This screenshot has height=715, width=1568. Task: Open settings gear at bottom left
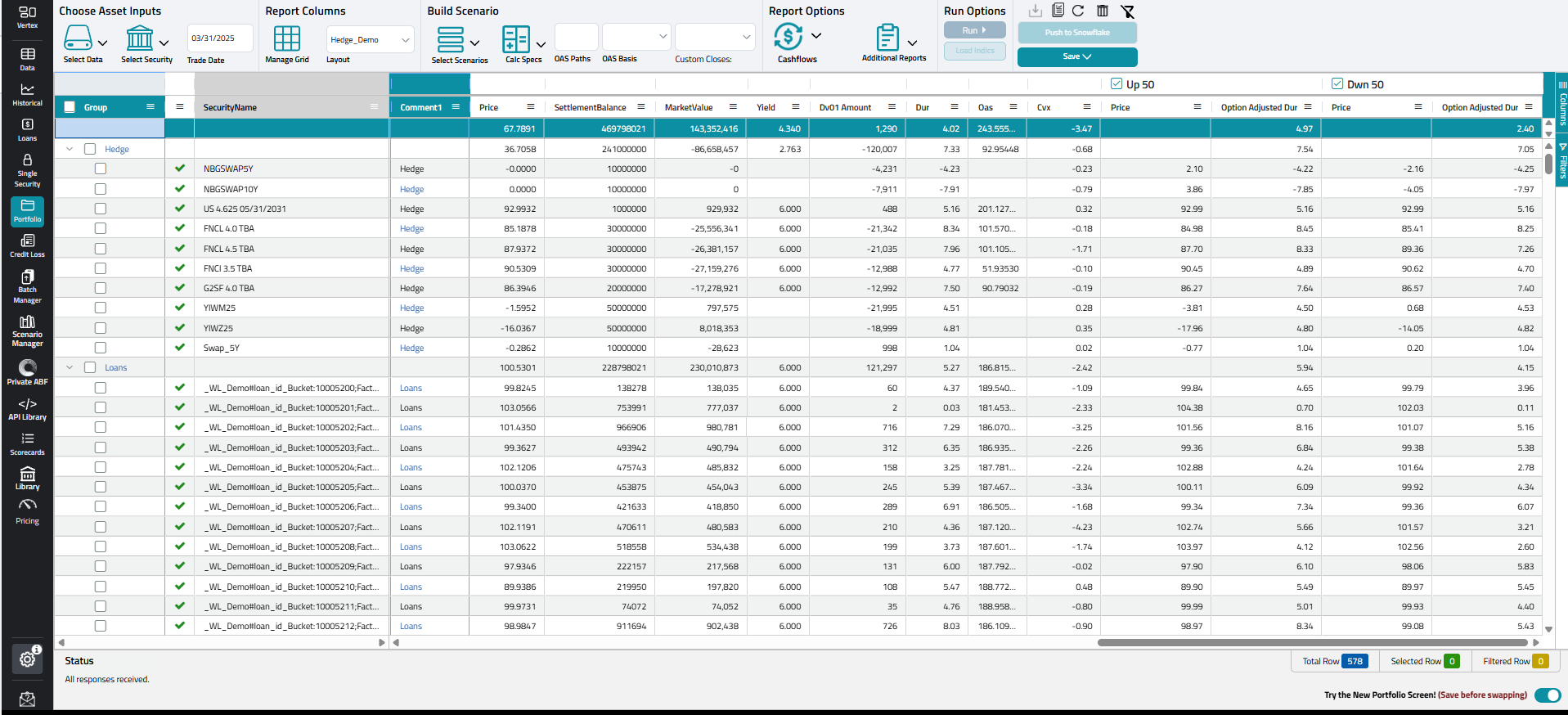tap(27, 659)
